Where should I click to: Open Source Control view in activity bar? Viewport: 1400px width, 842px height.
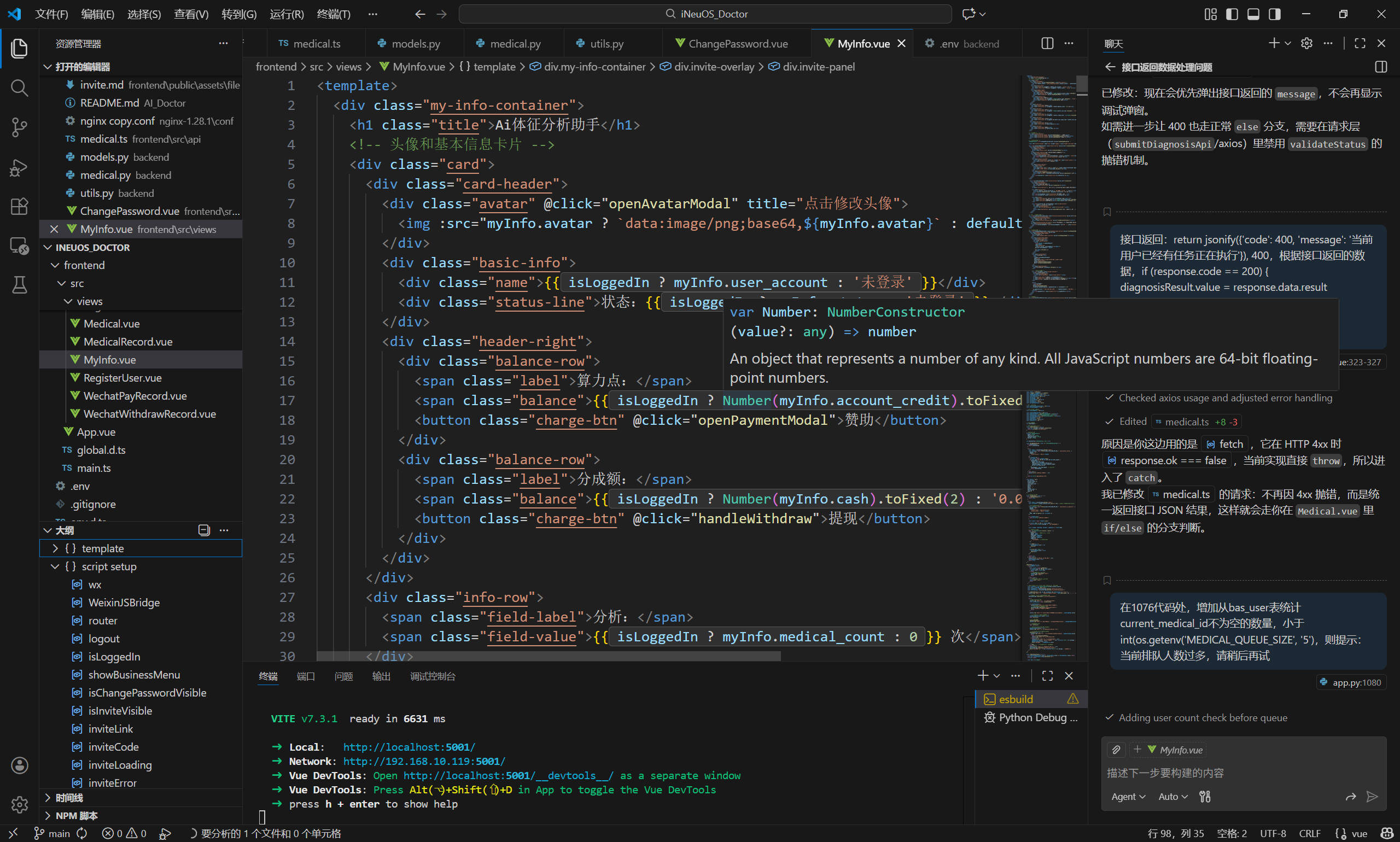[19, 127]
